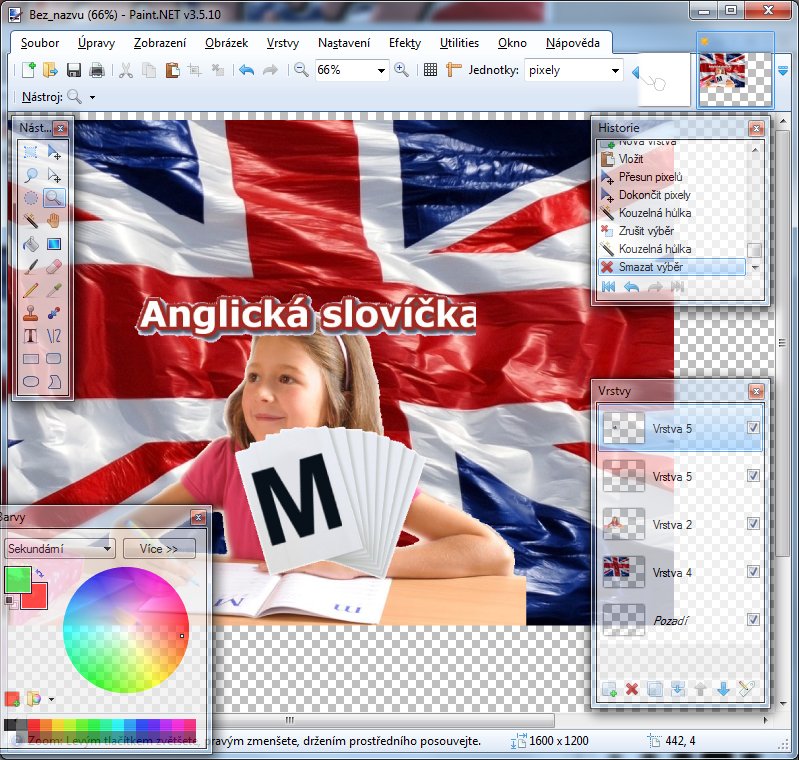799x760 pixels.
Task: Click Rewind to first step in Historie
Action: [608, 287]
